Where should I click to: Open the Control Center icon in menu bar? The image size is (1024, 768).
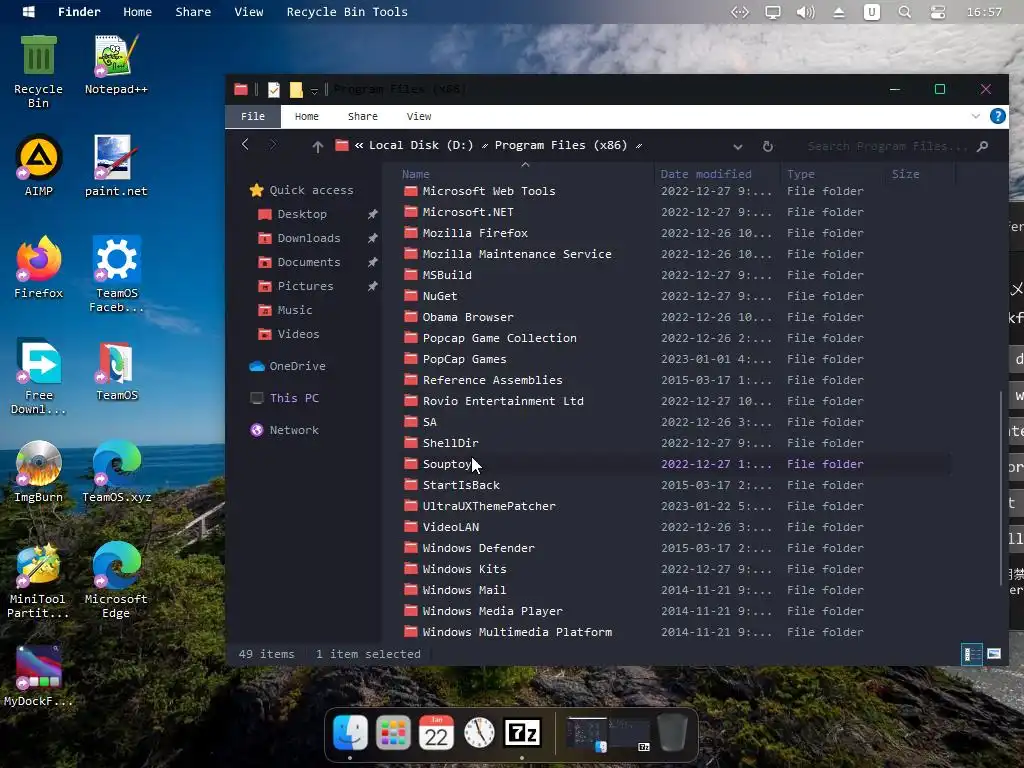938,12
